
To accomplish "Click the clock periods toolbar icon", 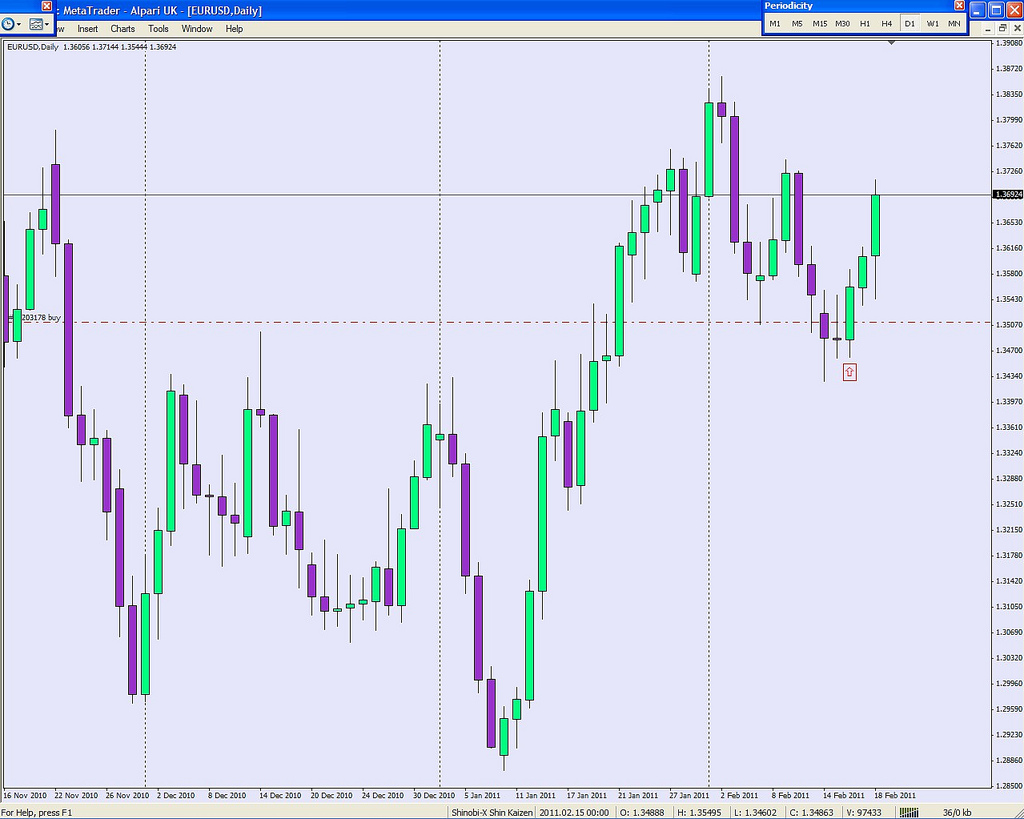I will pos(8,24).
